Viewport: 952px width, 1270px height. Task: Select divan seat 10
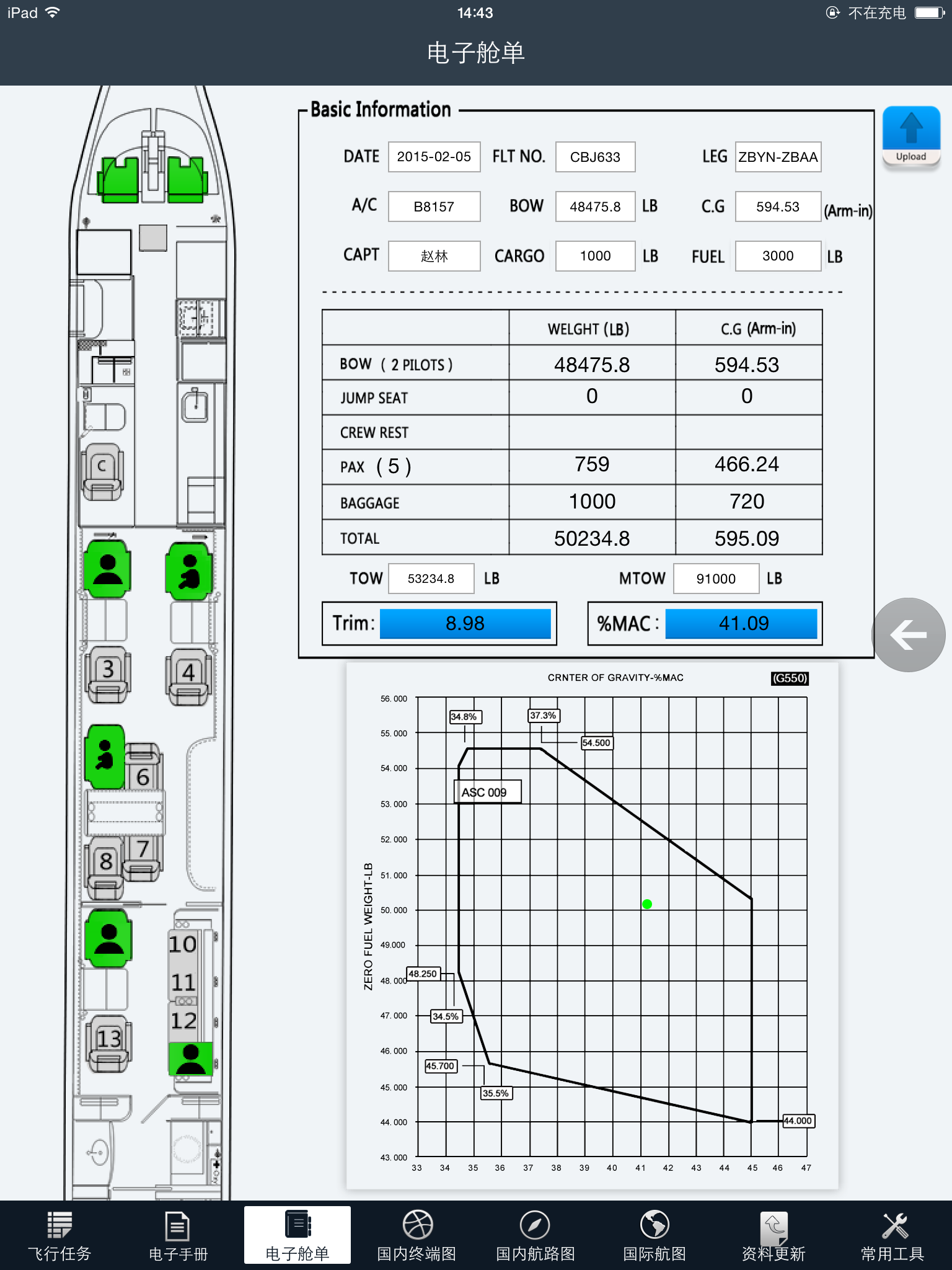coord(183,944)
